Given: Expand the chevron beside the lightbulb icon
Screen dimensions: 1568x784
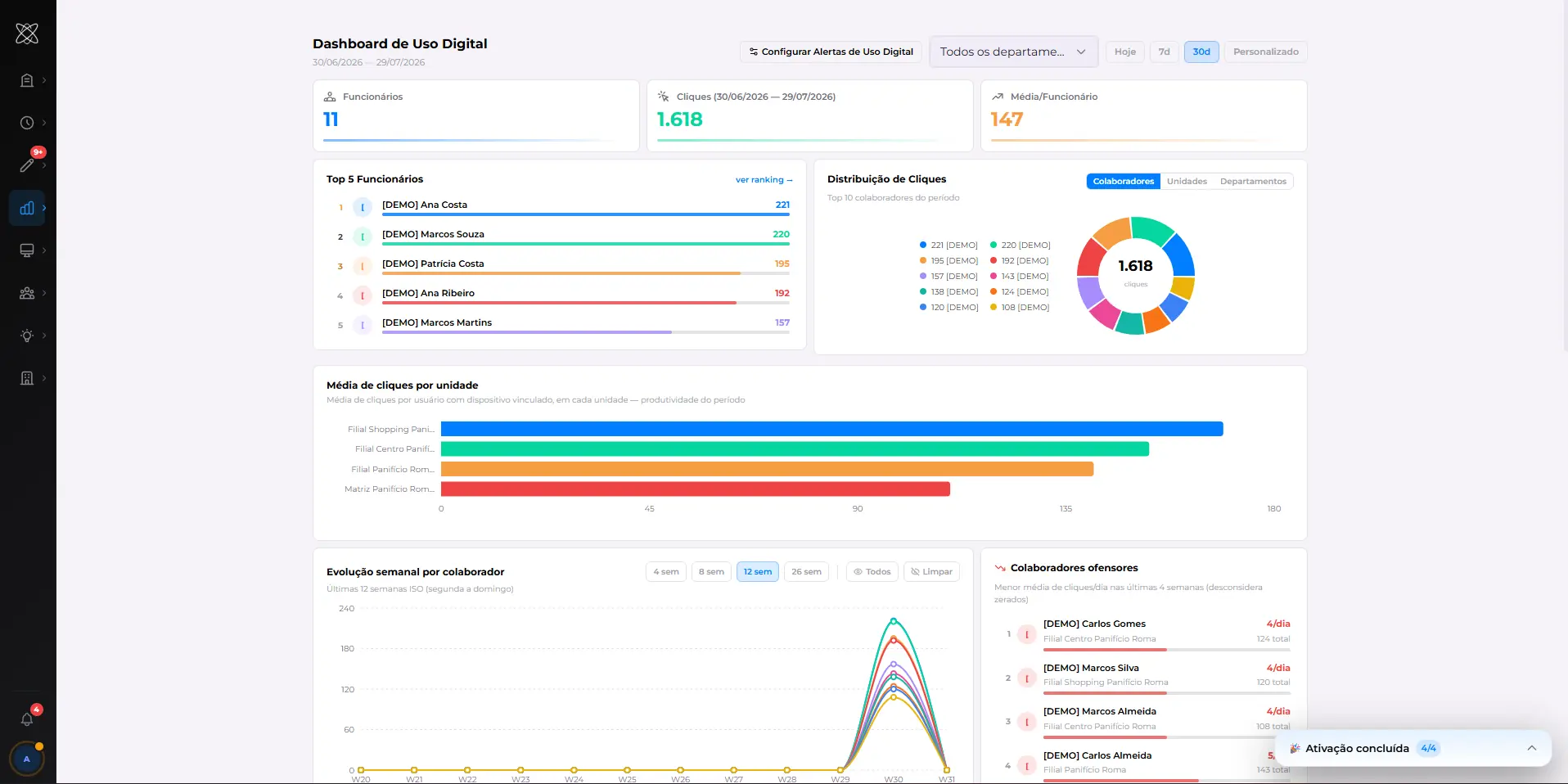Looking at the screenshot, I should tap(44, 336).
